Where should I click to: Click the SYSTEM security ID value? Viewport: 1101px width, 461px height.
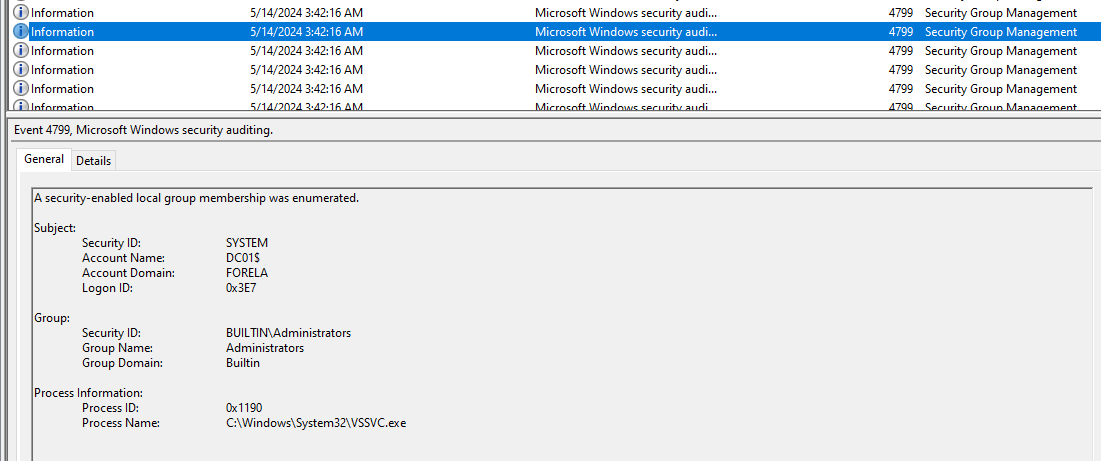pyautogui.click(x=247, y=243)
